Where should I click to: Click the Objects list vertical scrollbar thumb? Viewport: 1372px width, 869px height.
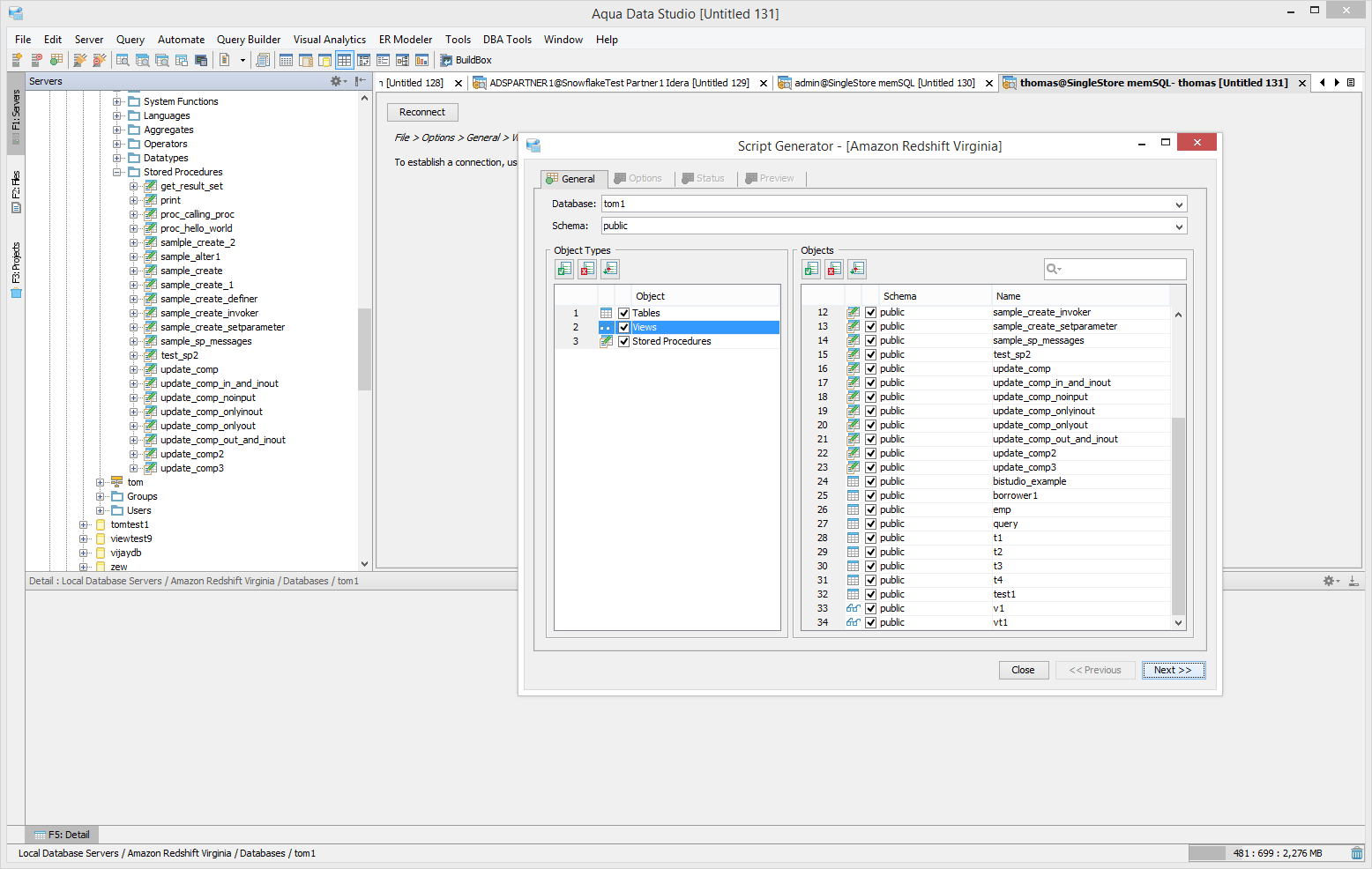pos(1178,516)
